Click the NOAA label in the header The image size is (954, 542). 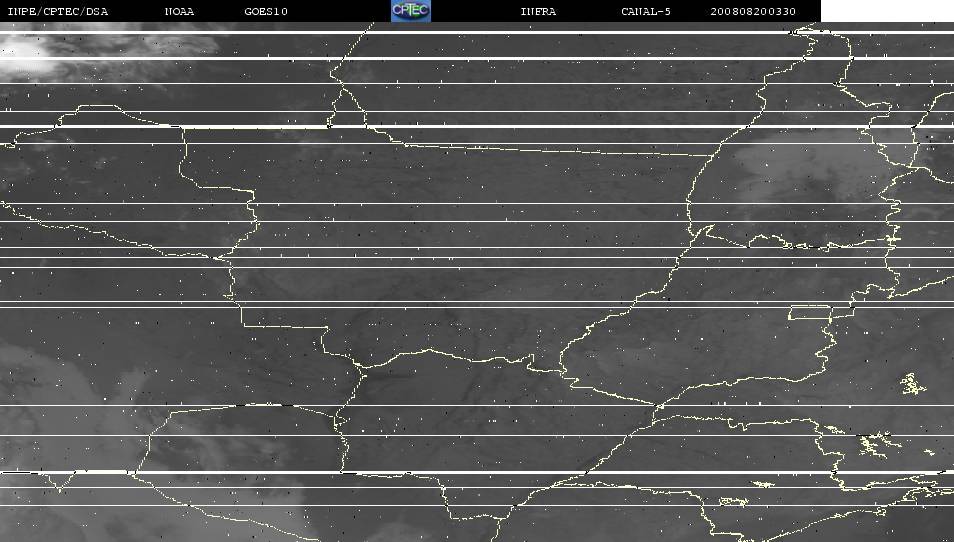tap(179, 12)
